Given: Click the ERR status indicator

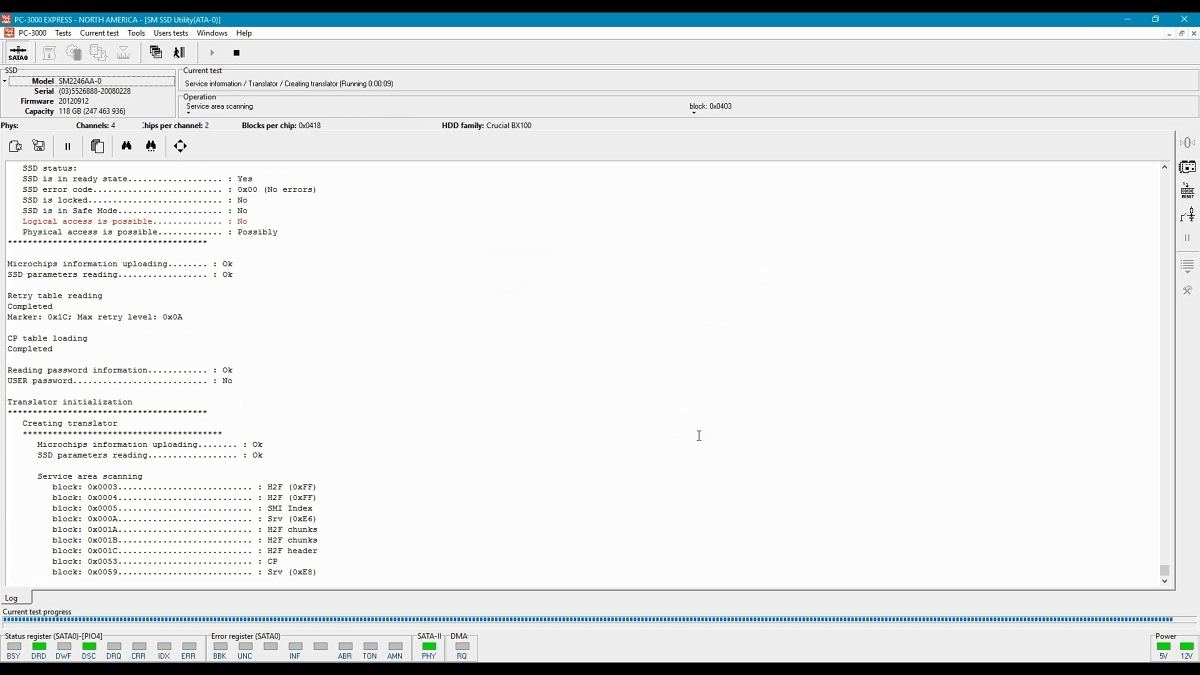Looking at the screenshot, I should tap(189, 647).
